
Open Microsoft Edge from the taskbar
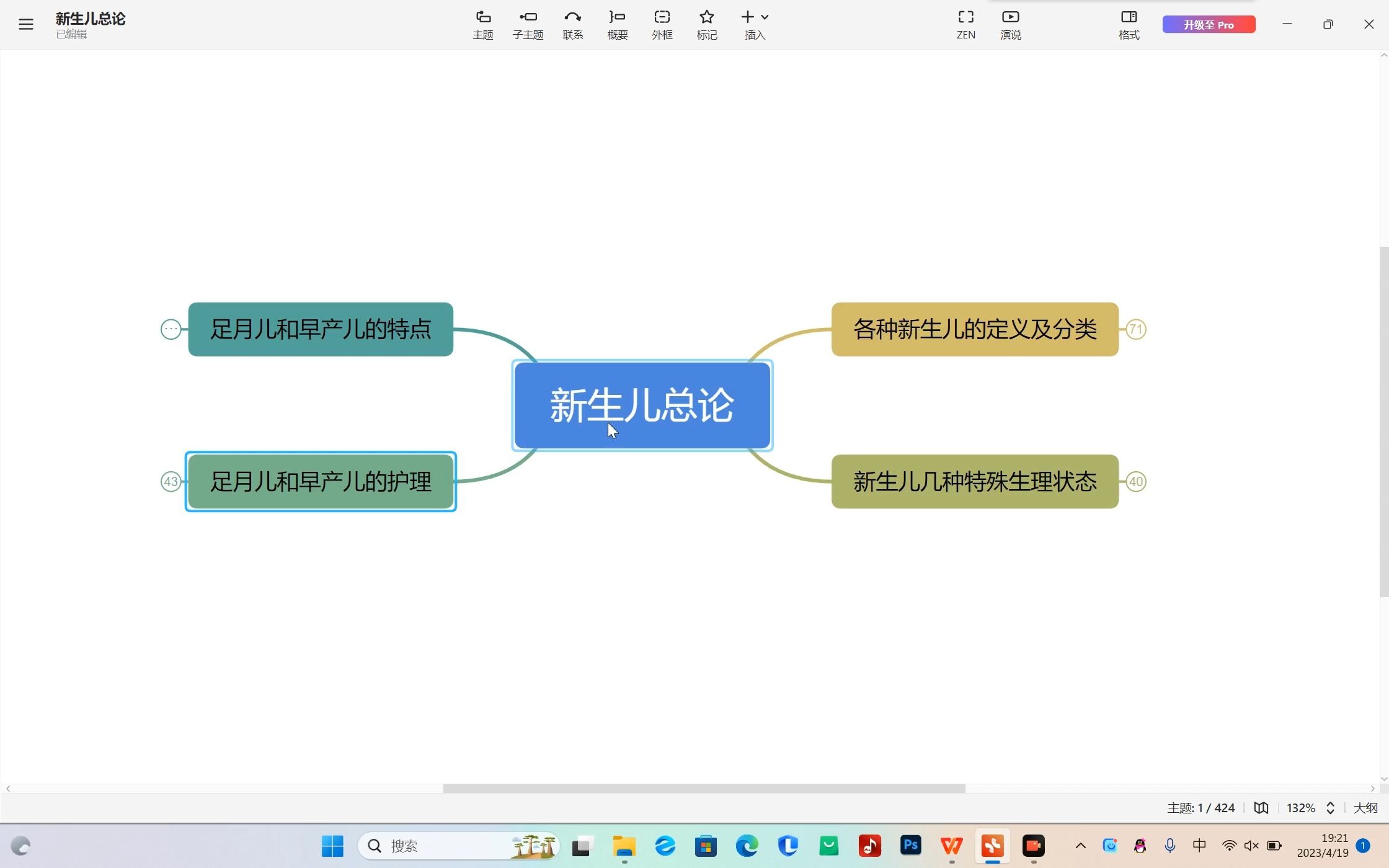(747, 846)
